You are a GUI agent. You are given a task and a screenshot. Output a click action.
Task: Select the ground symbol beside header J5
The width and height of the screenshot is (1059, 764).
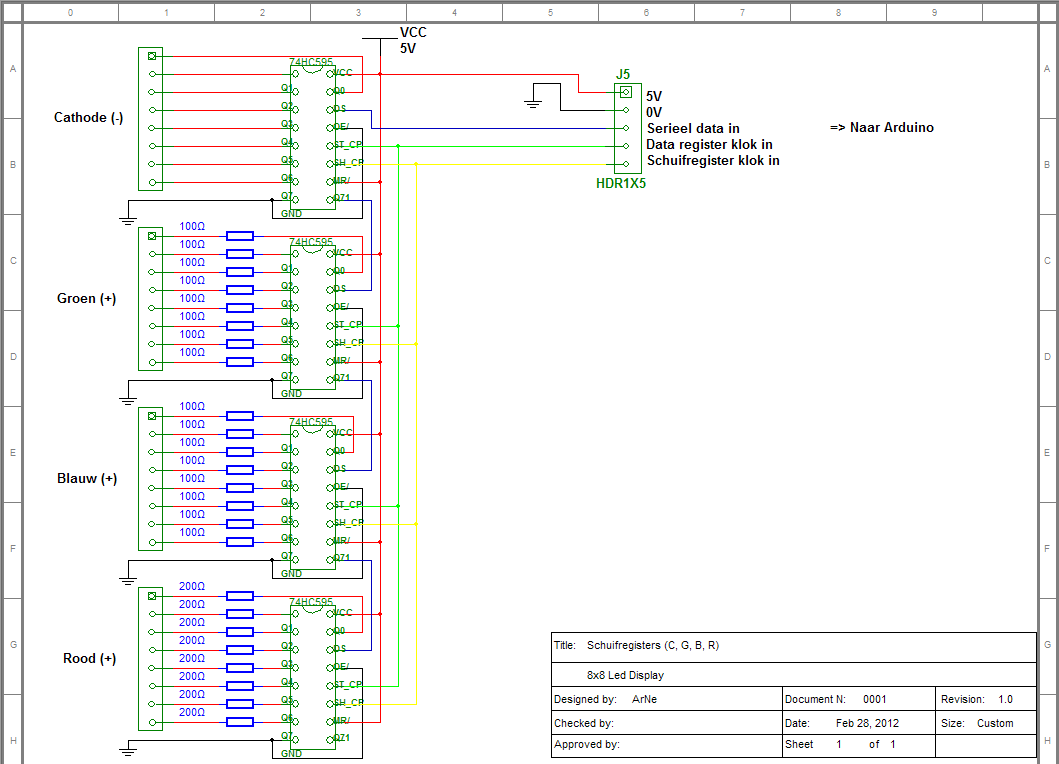click(x=535, y=97)
